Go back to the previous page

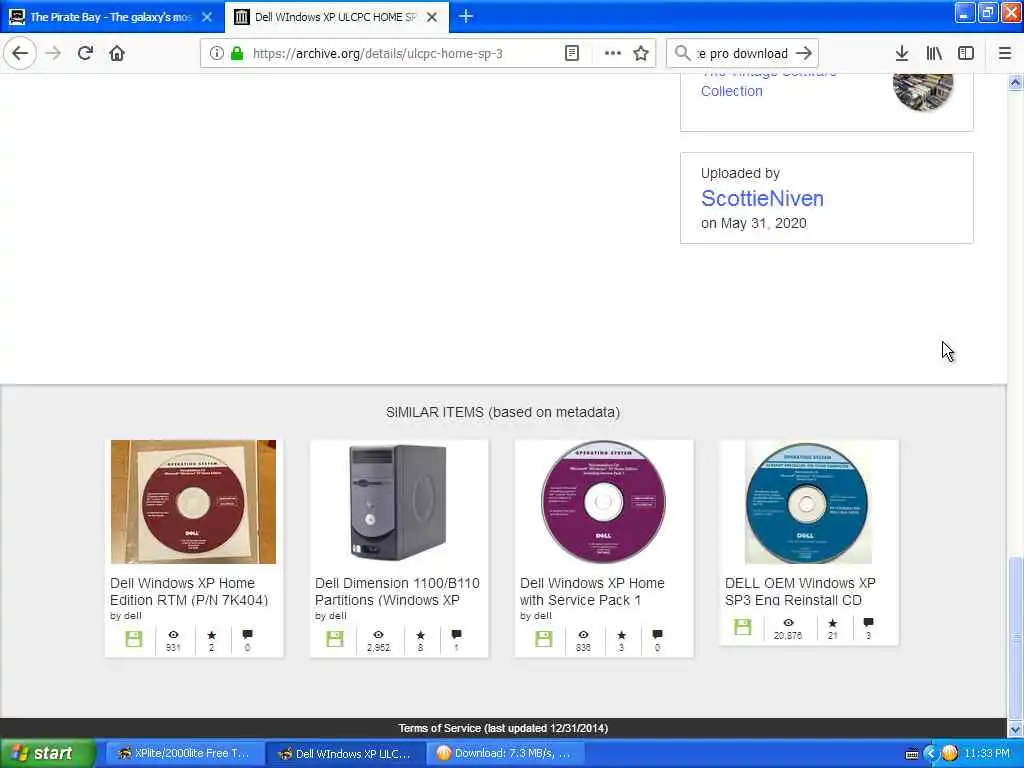20,53
